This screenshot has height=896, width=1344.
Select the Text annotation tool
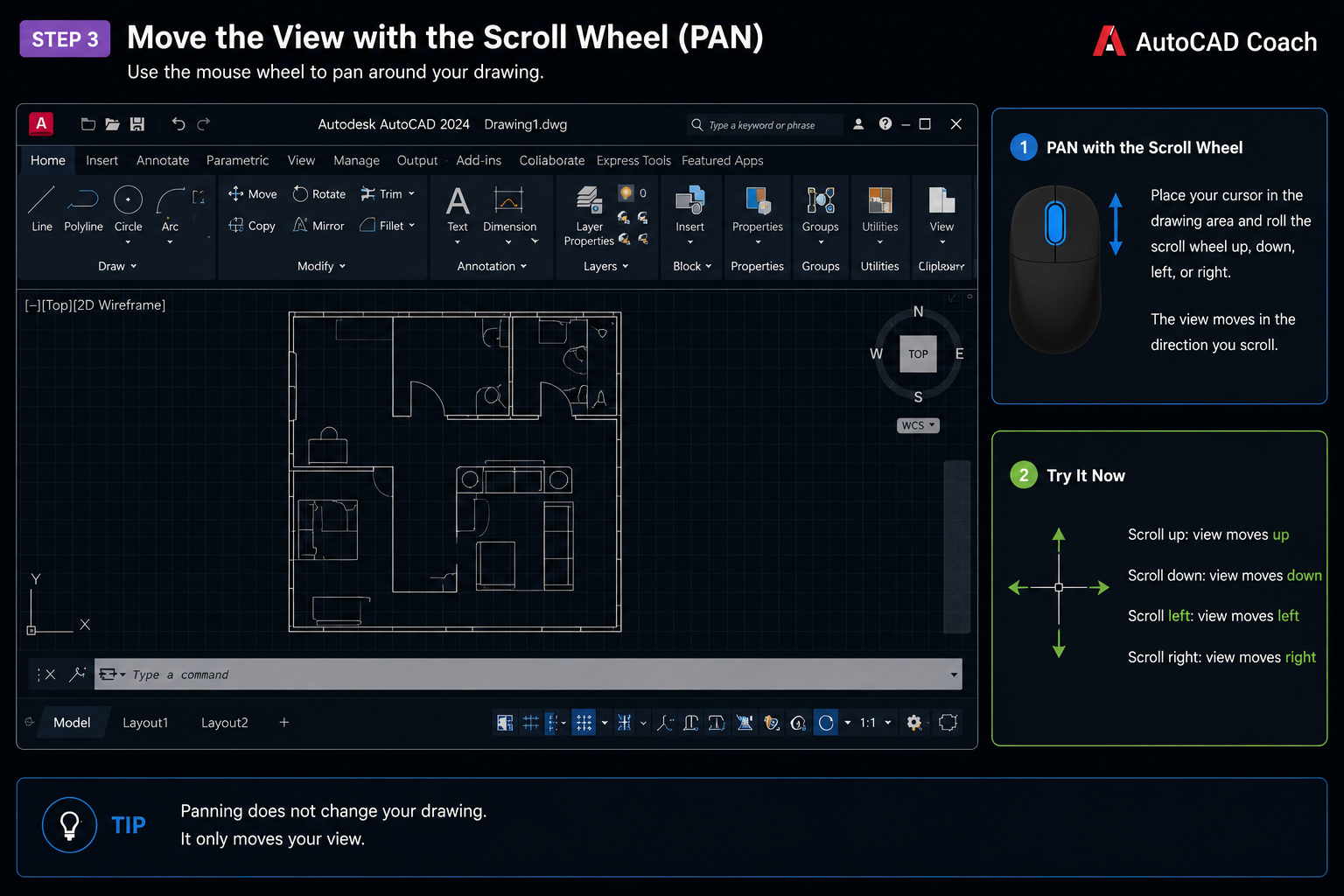point(458,208)
